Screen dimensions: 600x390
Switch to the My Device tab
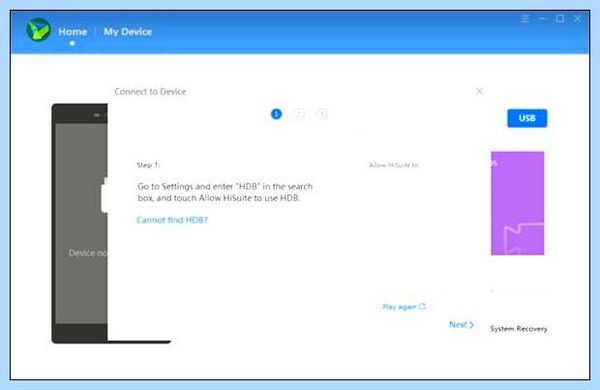pos(128,32)
